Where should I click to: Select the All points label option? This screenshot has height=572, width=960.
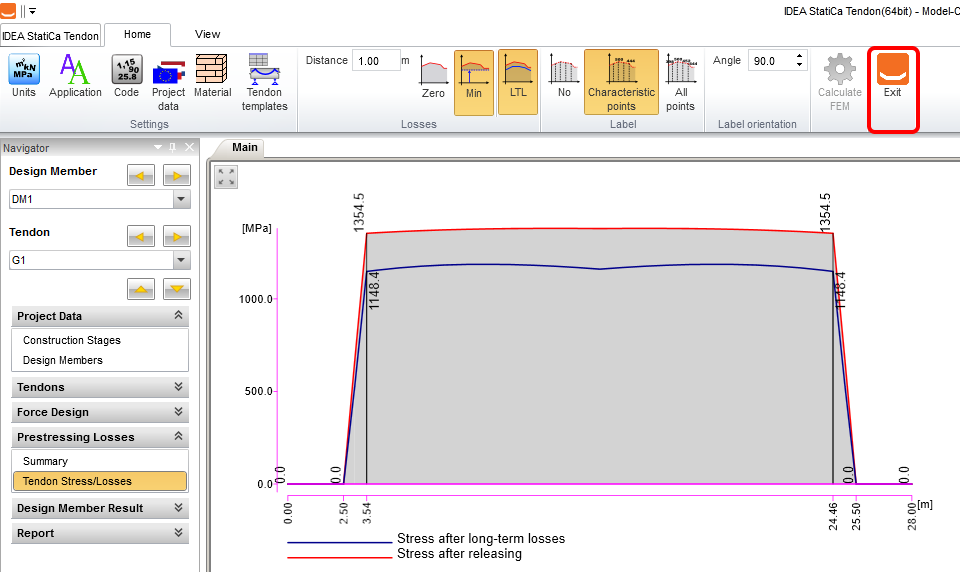click(680, 81)
